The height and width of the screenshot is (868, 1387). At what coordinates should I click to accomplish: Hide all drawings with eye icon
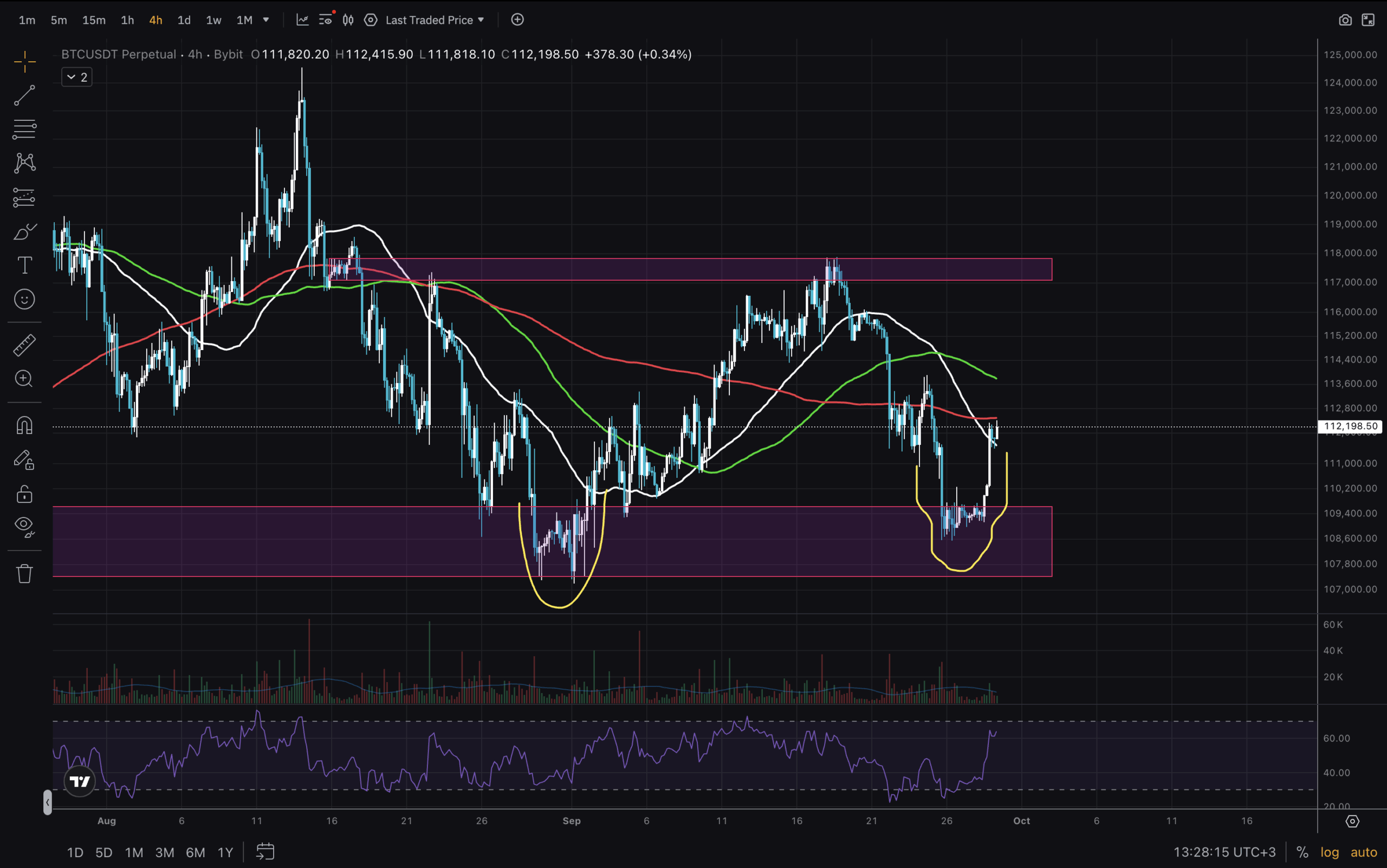24,526
